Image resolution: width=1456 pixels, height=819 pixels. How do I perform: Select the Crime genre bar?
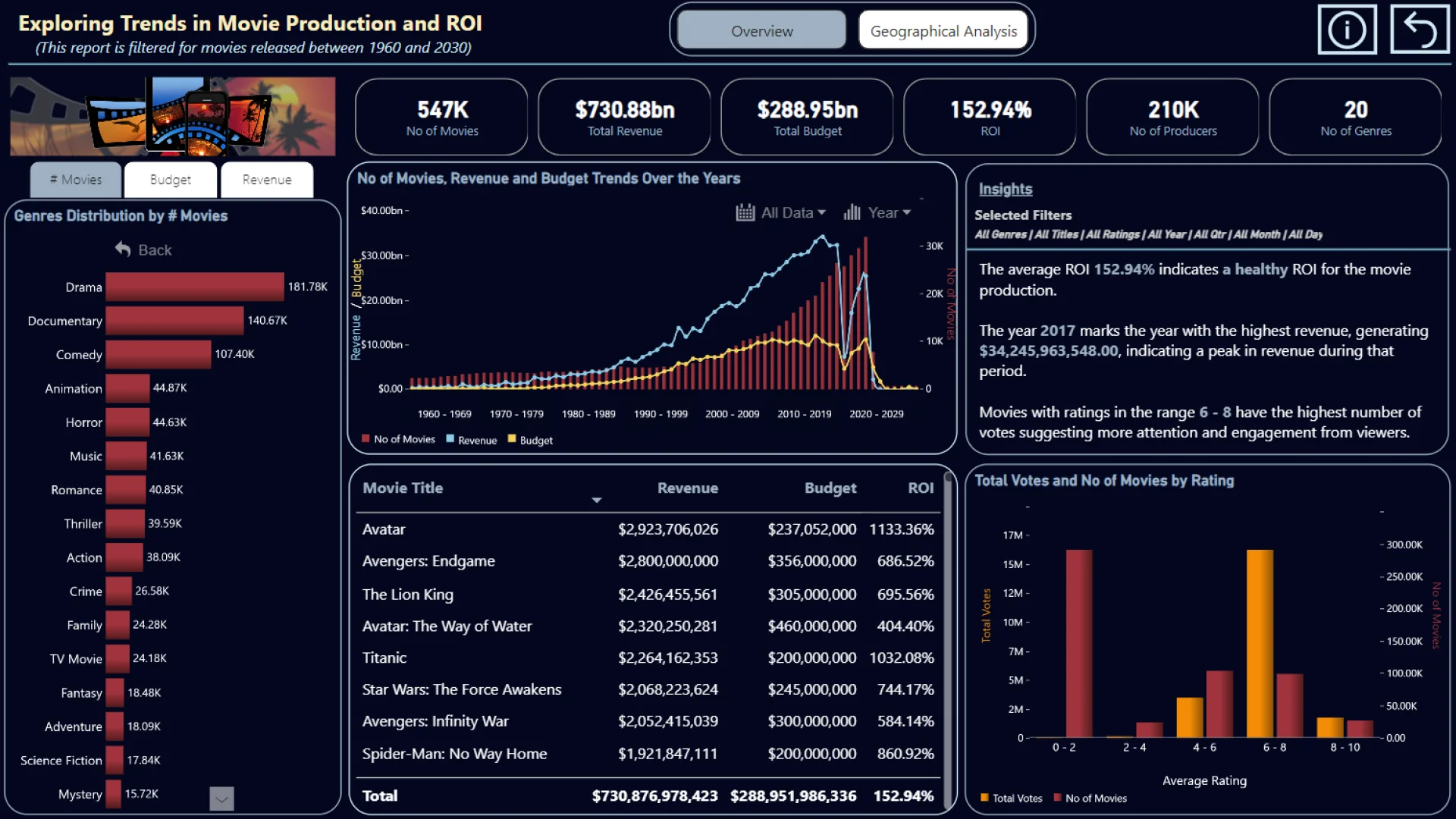[119, 591]
